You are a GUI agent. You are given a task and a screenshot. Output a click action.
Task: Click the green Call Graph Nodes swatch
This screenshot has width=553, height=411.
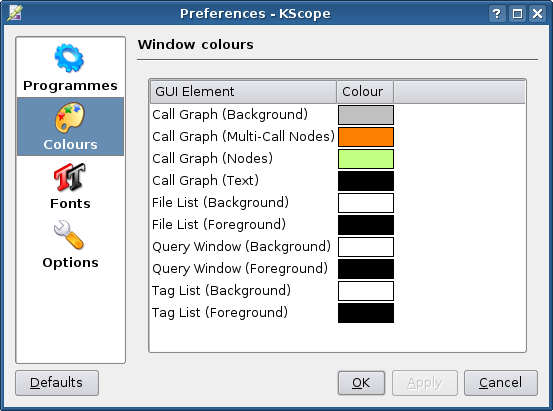[x=366, y=159]
